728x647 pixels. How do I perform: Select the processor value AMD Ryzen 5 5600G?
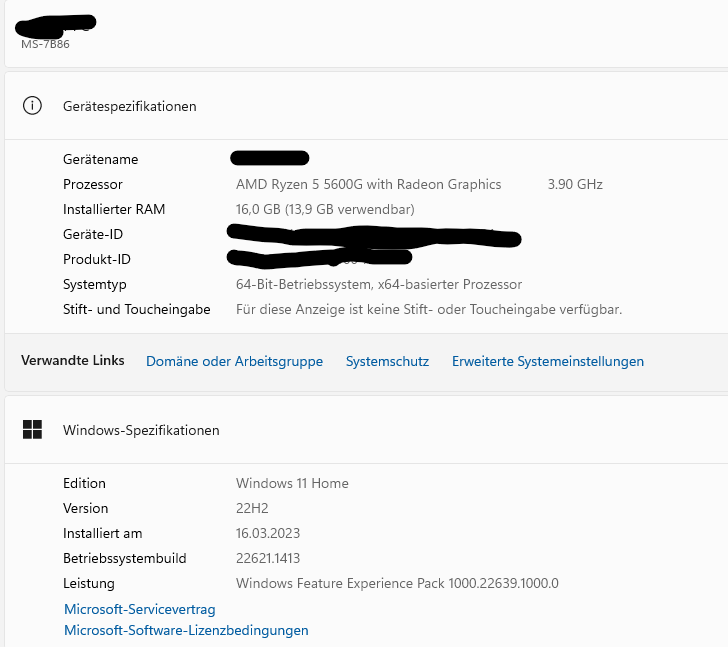coord(369,184)
